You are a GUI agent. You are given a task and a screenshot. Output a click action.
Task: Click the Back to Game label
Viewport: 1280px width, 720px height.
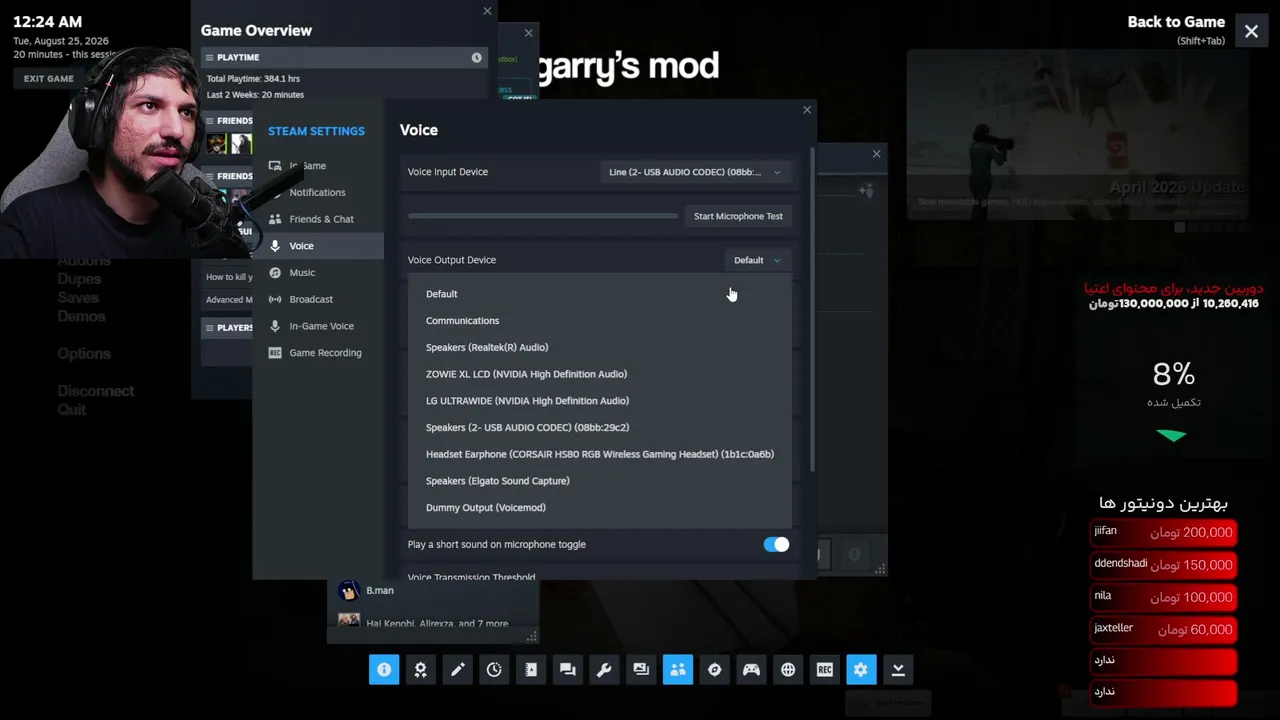(x=1176, y=22)
